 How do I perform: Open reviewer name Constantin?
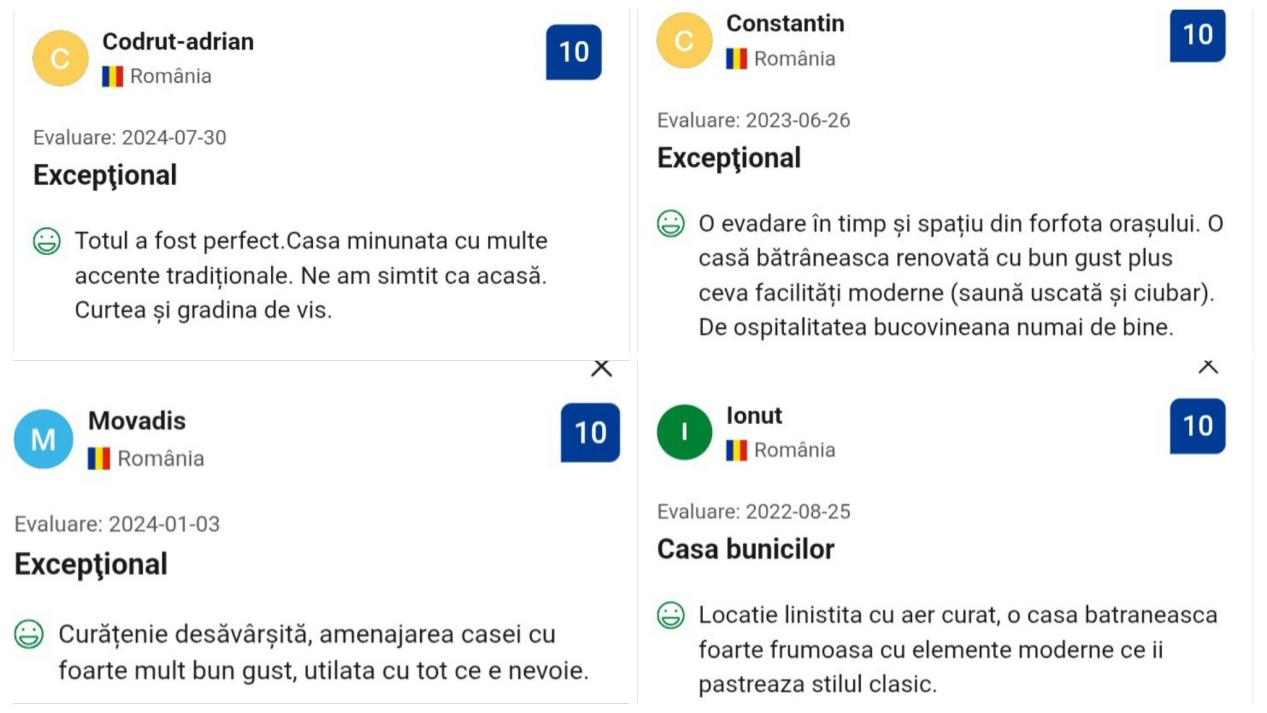pos(785,23)
